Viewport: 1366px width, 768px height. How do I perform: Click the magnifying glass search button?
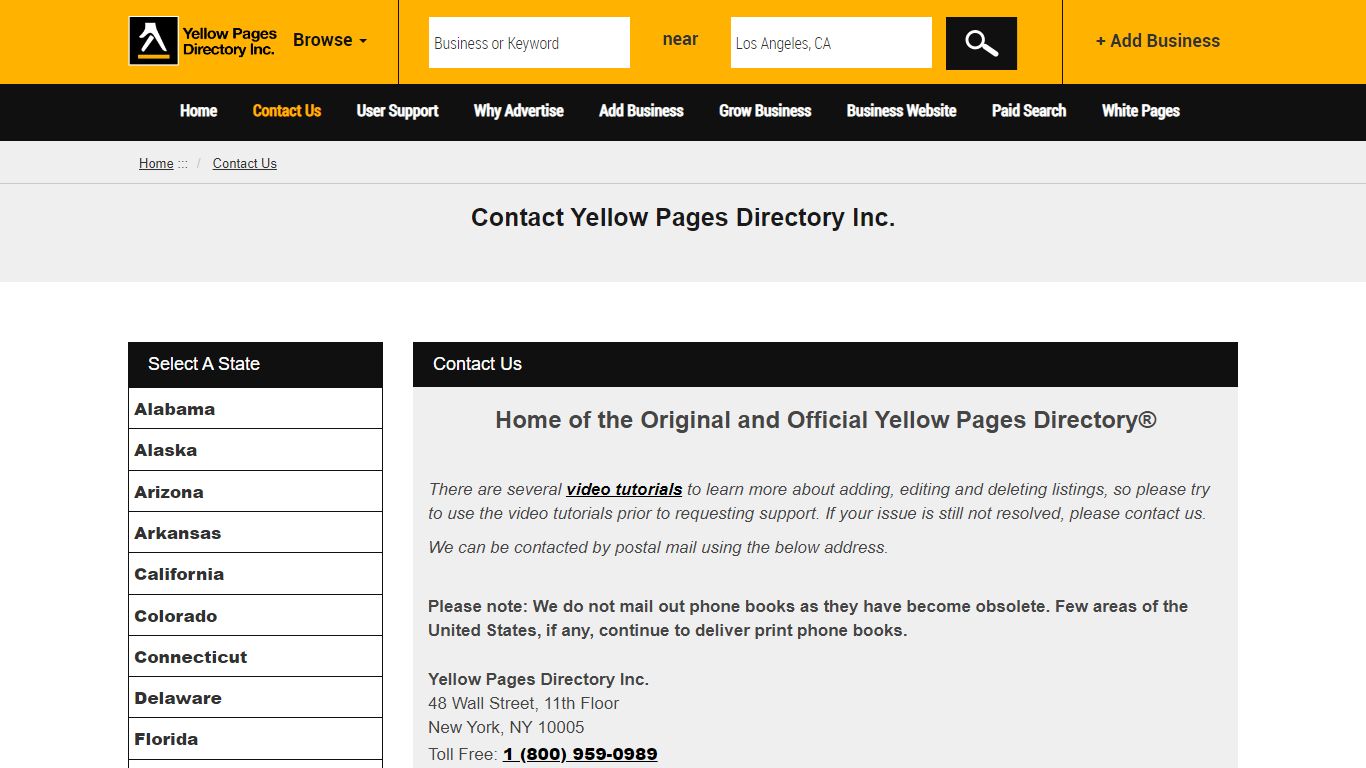click(x=981, y=43)
